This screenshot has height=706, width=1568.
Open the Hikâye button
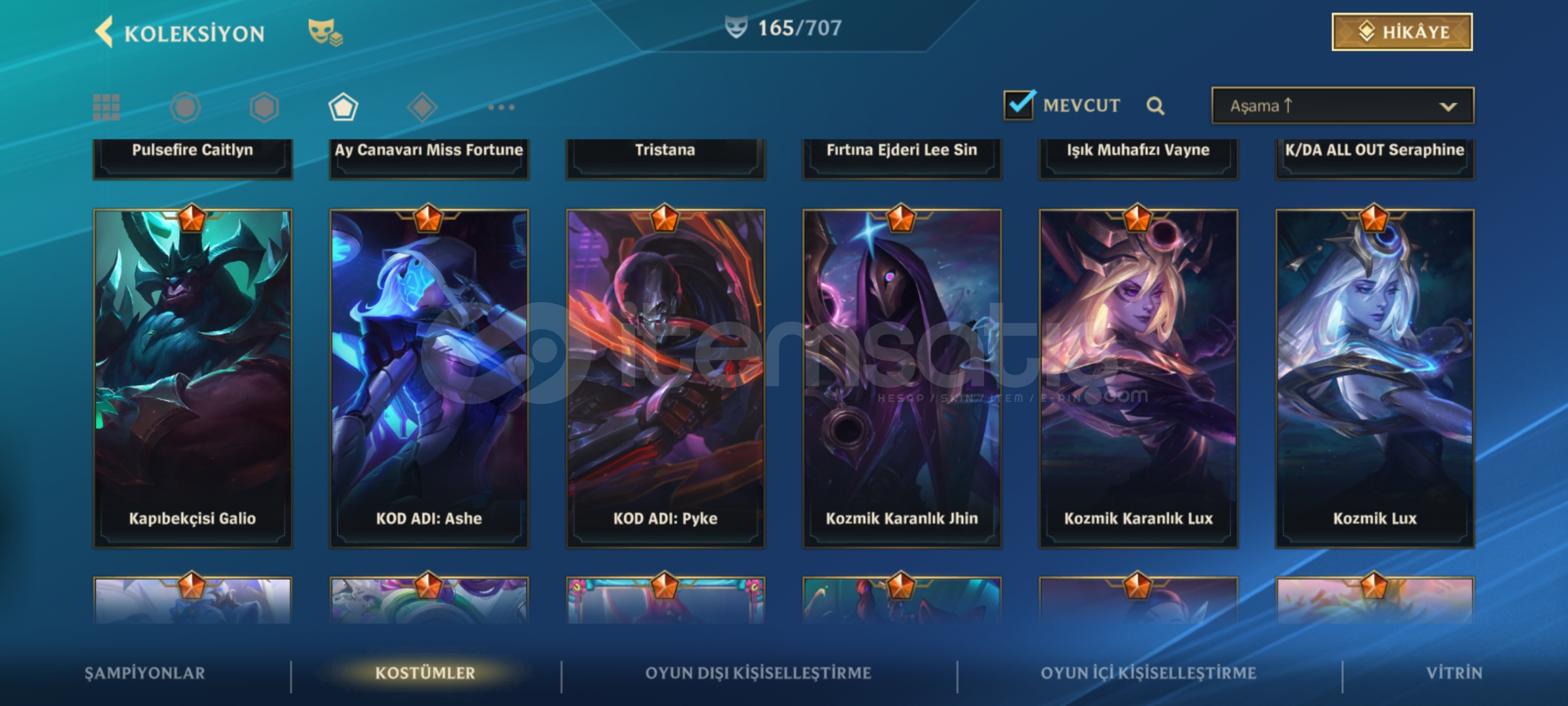1402,32
